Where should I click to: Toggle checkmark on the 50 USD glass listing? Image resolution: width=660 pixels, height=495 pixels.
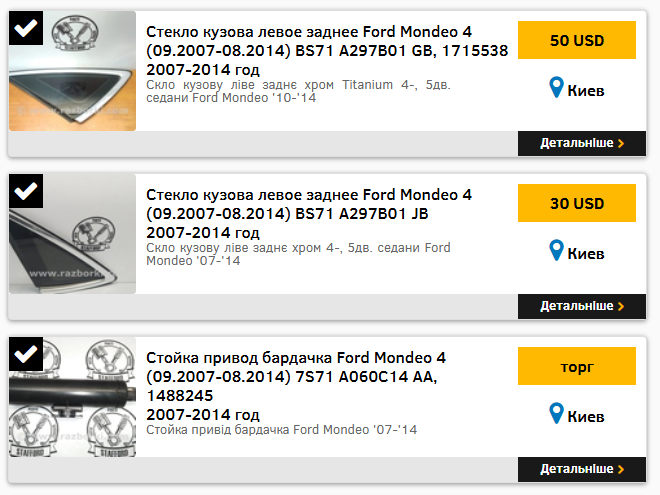coord(26,28)
